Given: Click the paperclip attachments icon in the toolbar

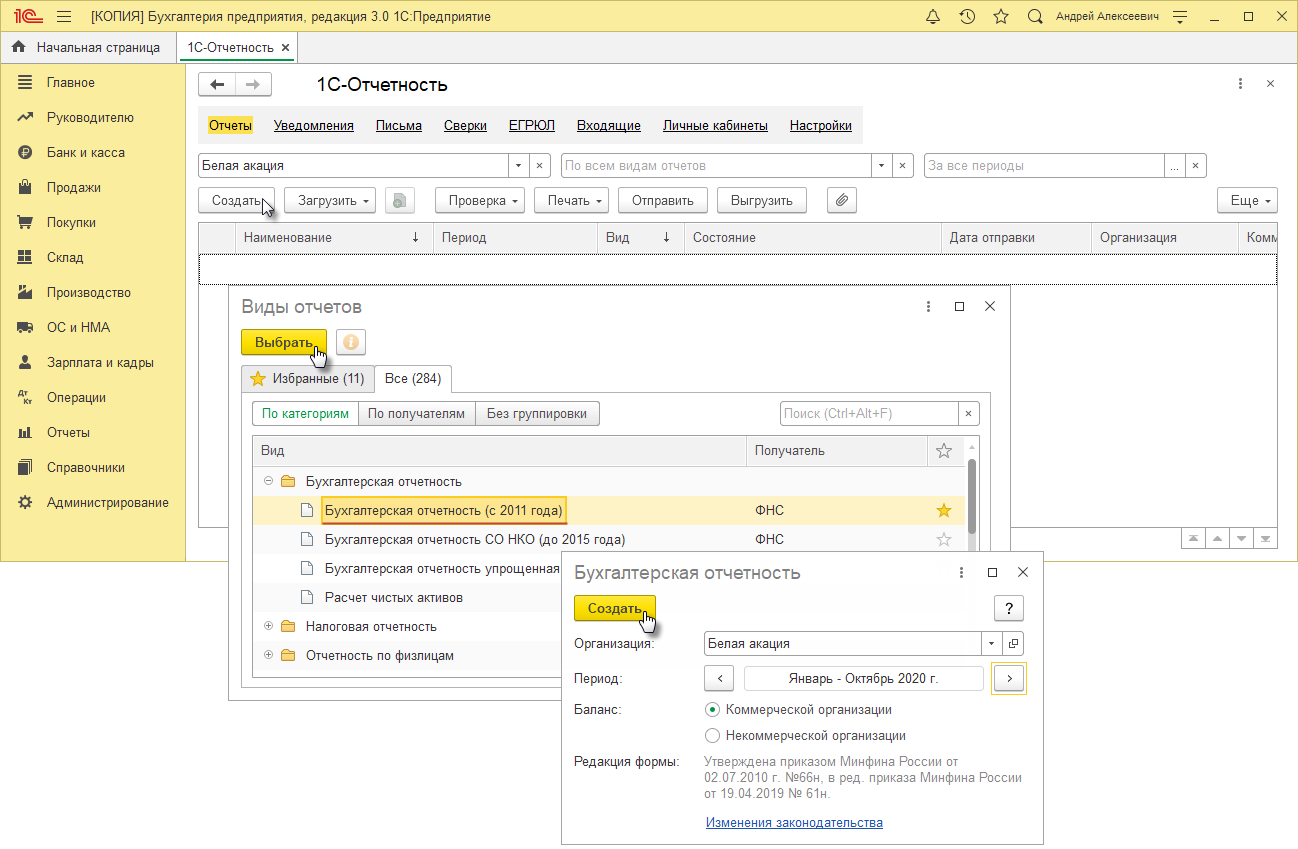Looking at the screenshot, I should 842,200.
